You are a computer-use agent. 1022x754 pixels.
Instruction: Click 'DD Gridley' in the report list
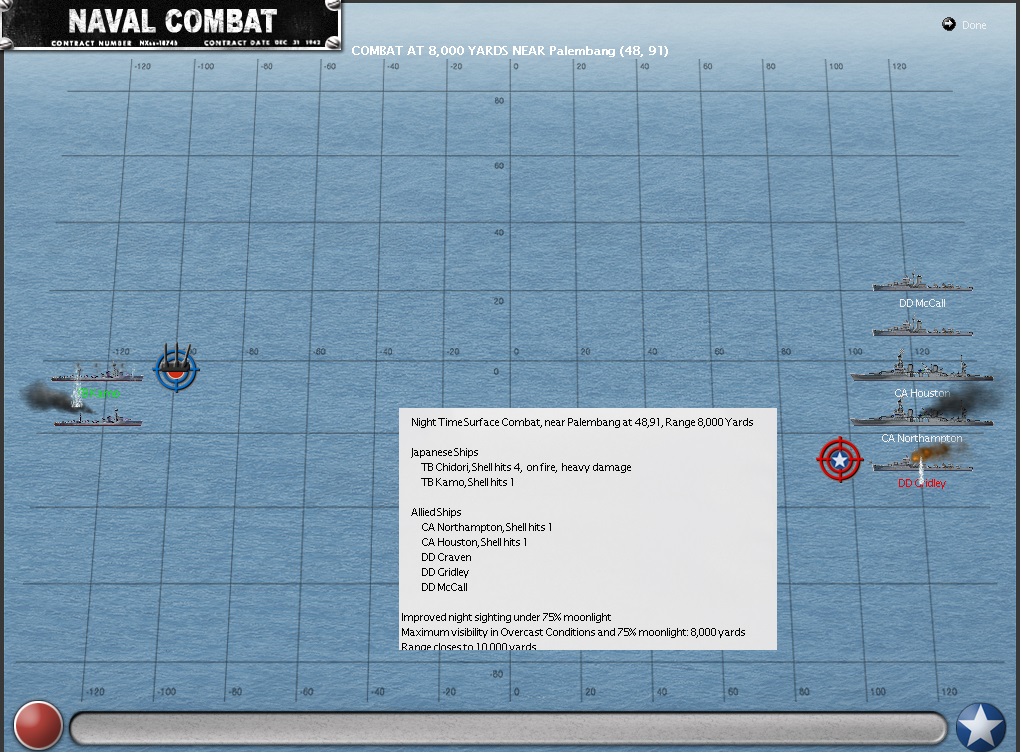(445, 572)
